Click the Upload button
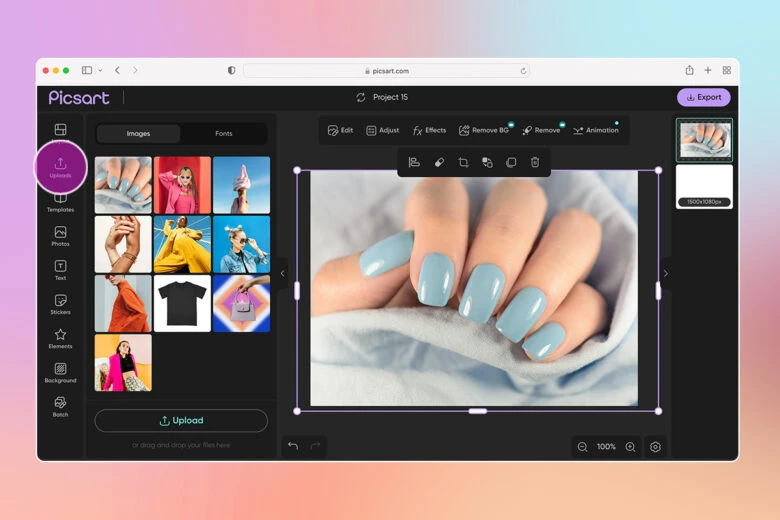Viewport: 780px width, 520px height. tap(181, 420)
